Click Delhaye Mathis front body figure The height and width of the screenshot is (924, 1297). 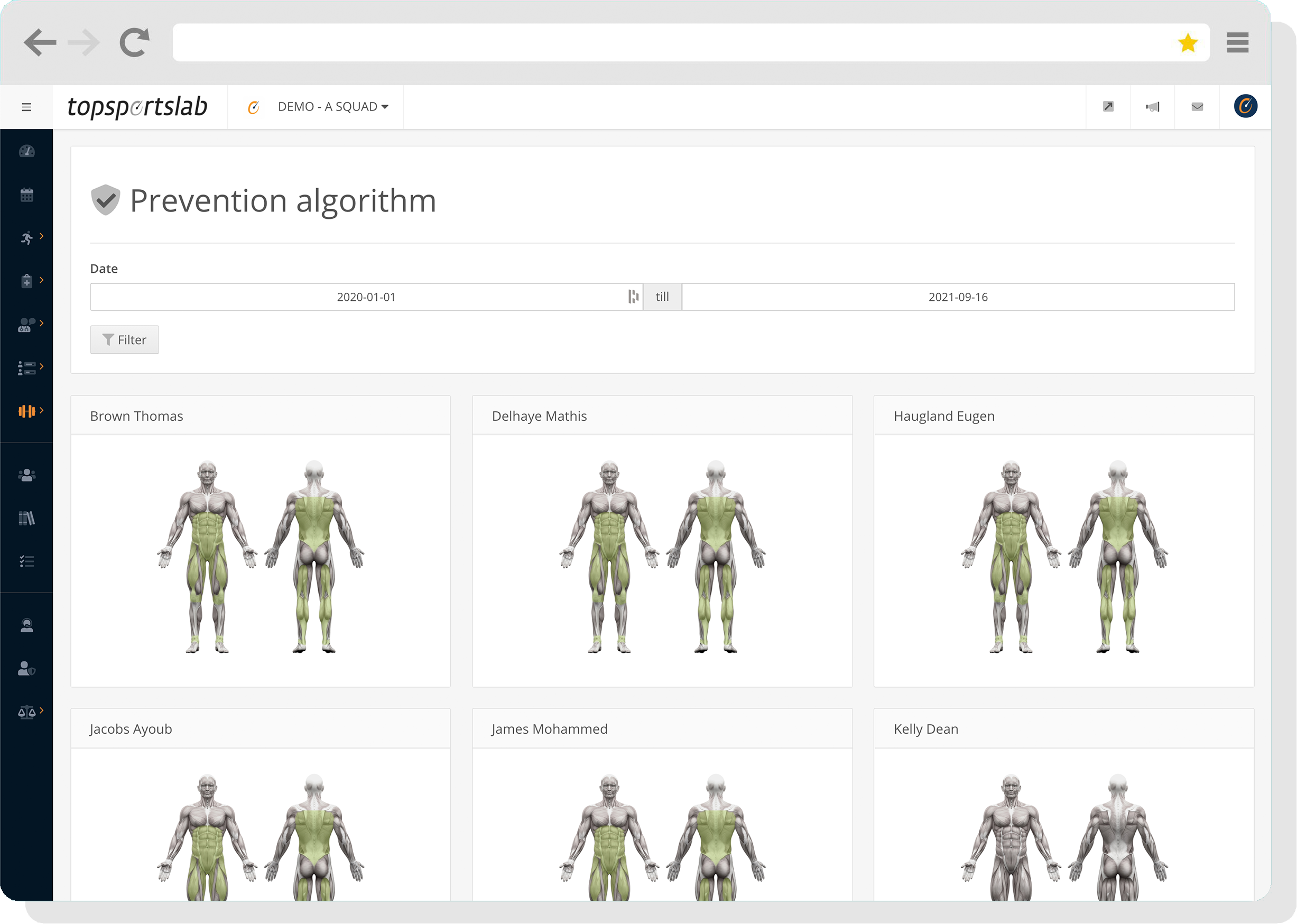click(609, 557)
